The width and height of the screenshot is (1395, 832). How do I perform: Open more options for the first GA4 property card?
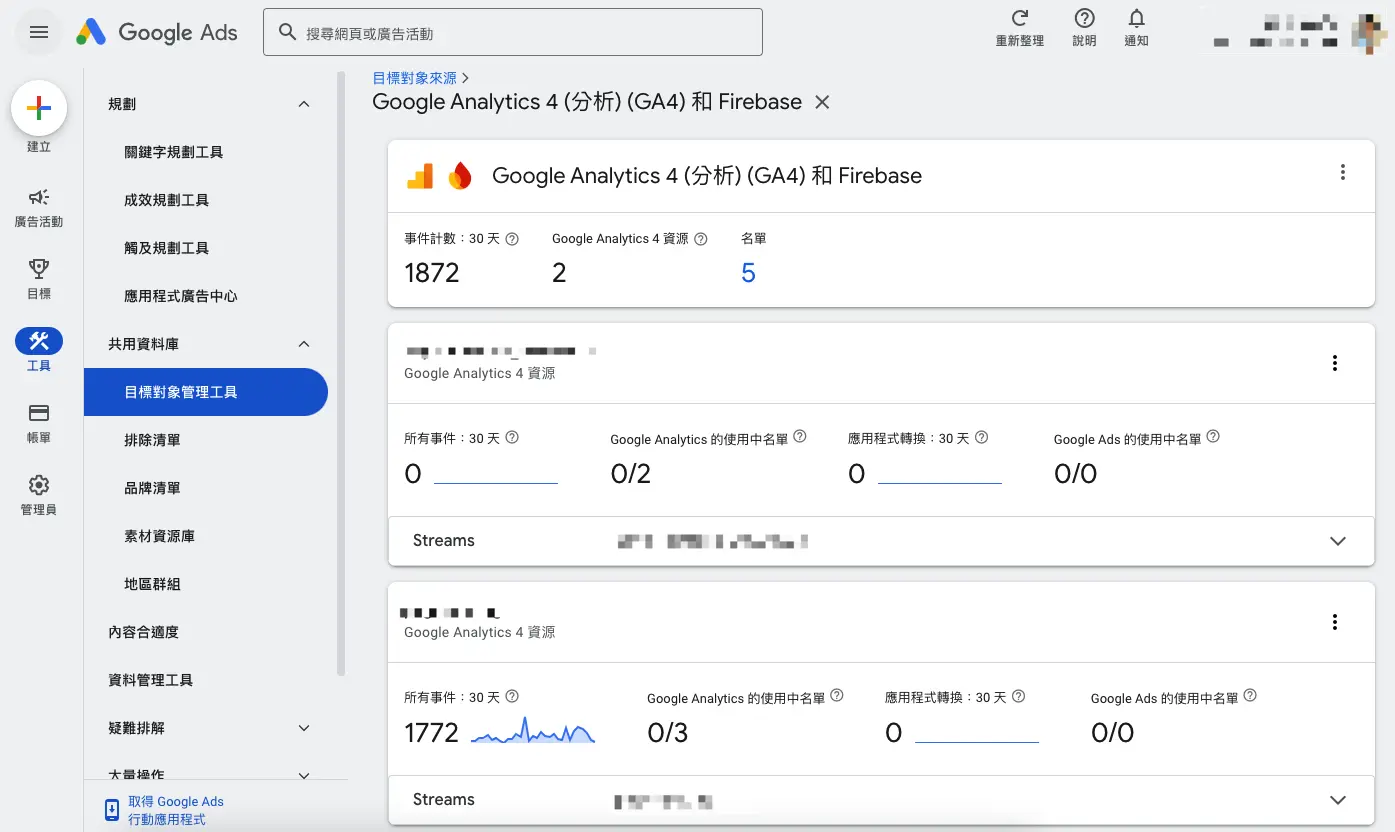pos(1335,363)
